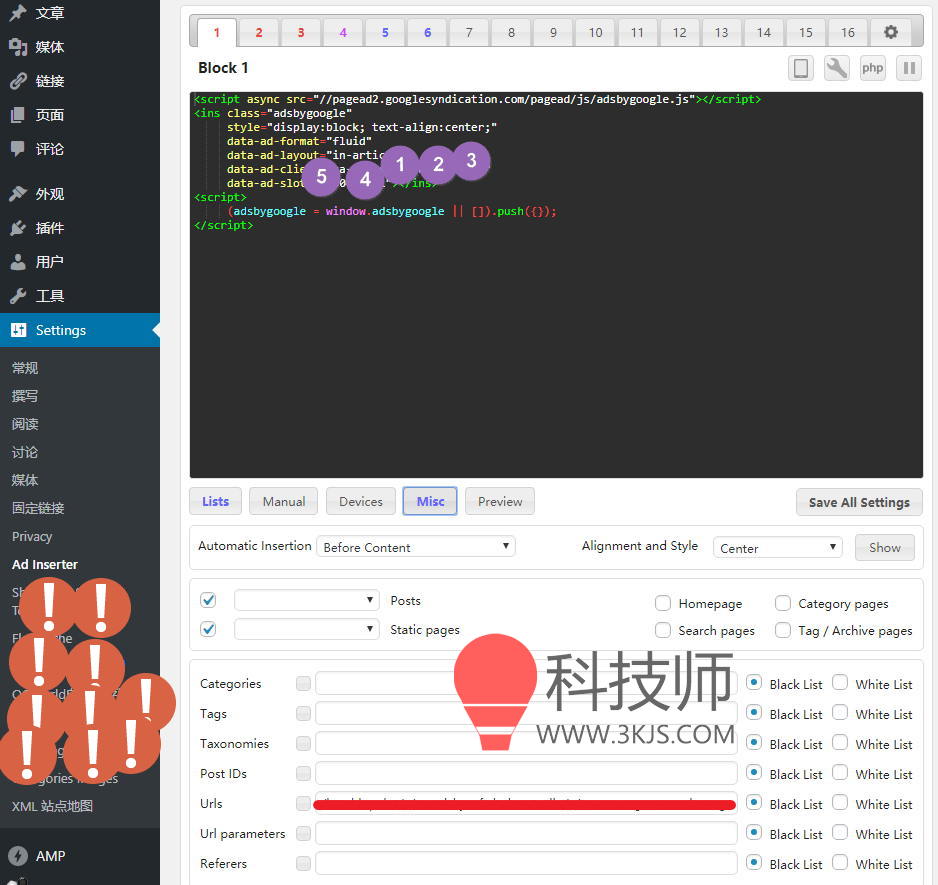Viewport: 938px width, 885px height.
Task: Click Save All Settings
Action: [x=859, y=502]
